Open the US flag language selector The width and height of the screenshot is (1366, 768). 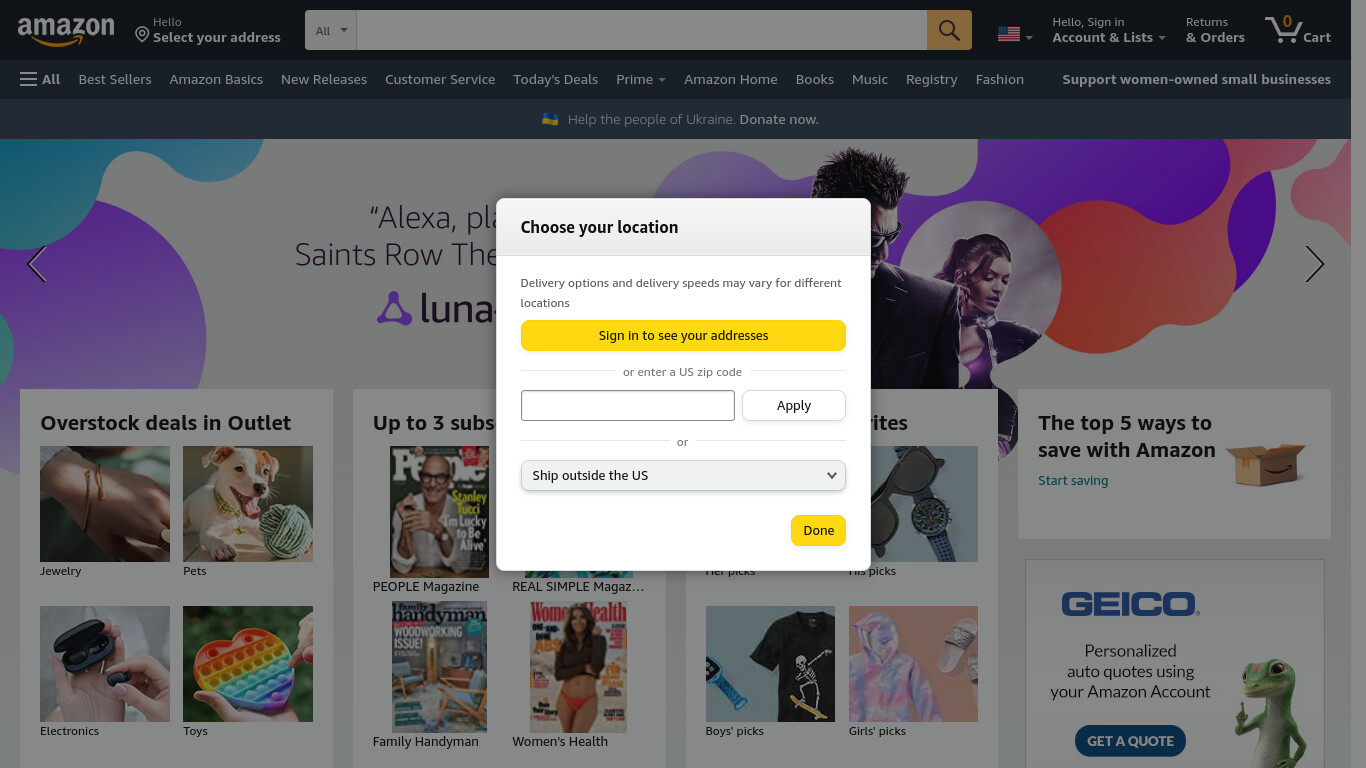tap(1015, 35)
